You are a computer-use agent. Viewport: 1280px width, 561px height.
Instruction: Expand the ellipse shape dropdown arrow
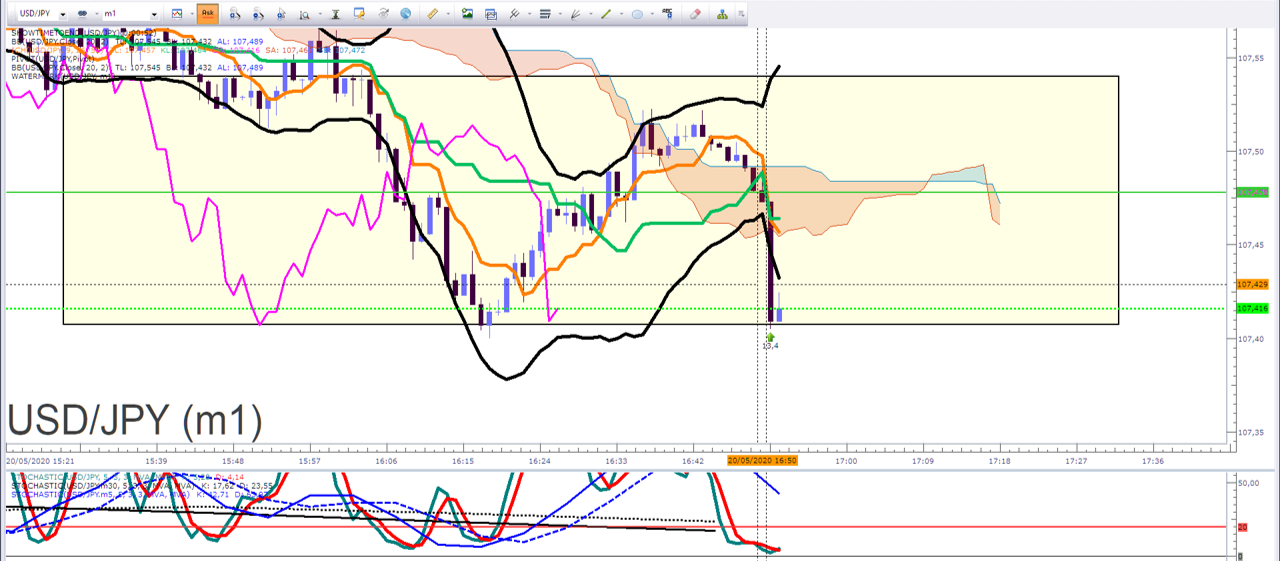tap(652, 14)
